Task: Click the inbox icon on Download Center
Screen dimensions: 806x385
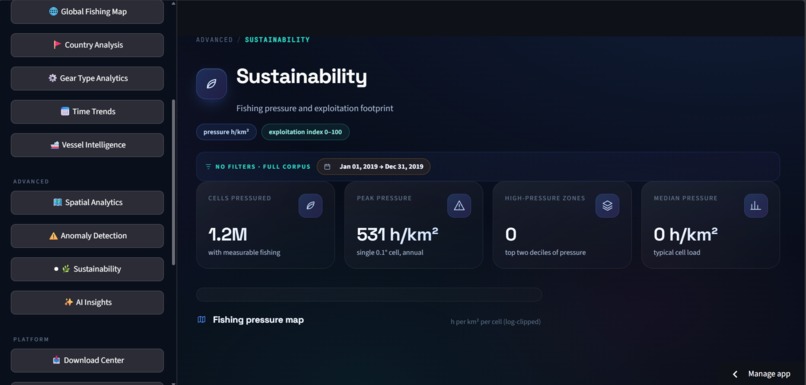Action: [x=57, y=360]
